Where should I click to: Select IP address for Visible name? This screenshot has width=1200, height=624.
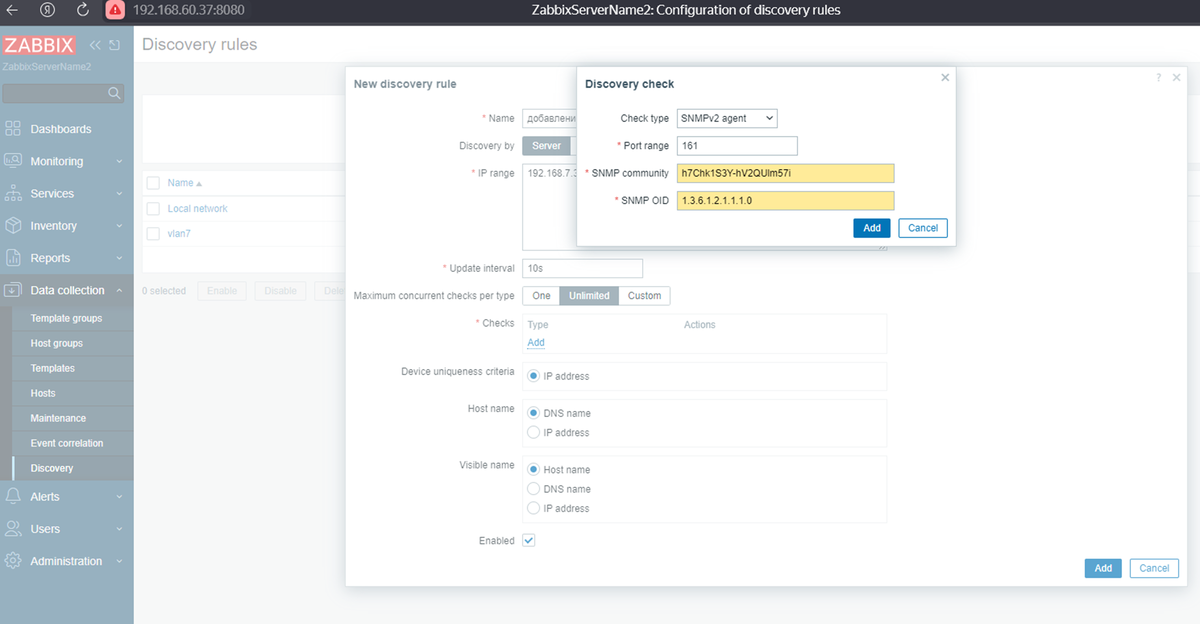click(x=533, y=509)
